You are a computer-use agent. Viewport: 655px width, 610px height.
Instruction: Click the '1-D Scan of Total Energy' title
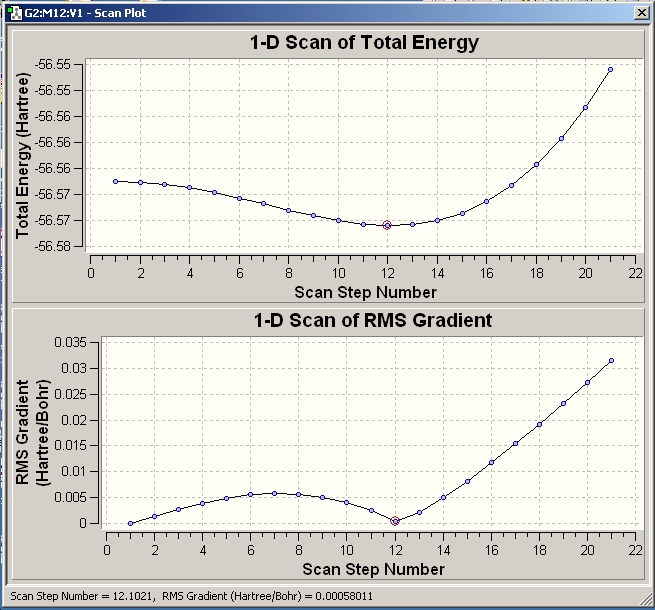[x=364, y=42]
